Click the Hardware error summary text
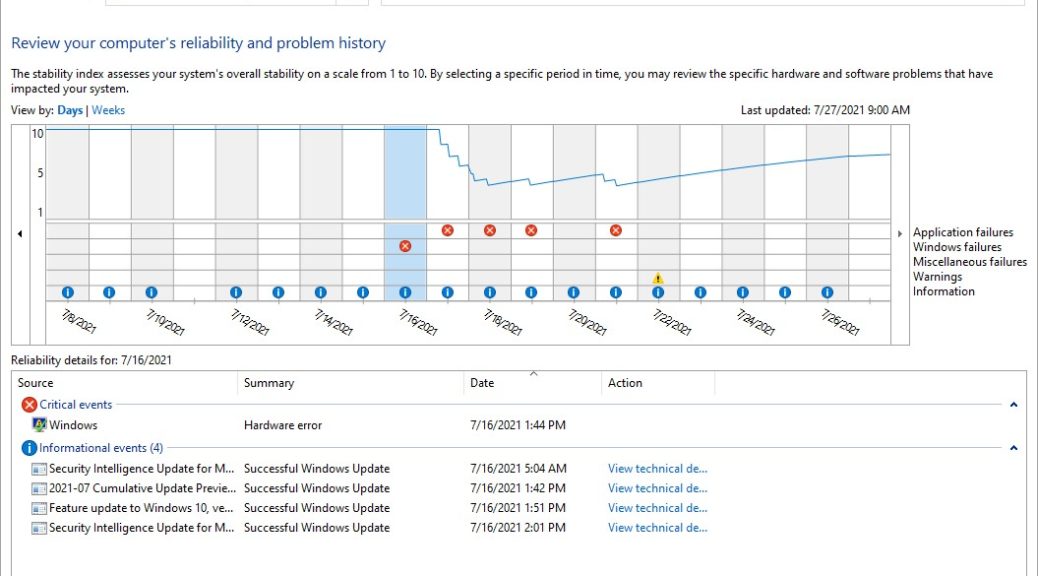 283,425
